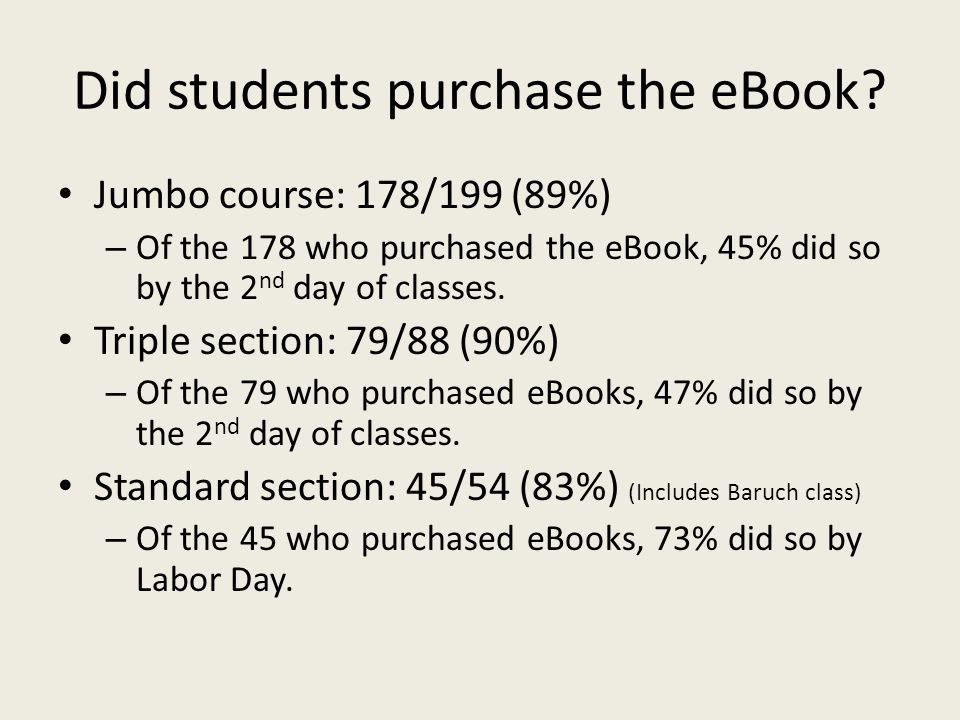Select the 'Of the 178 who purchased' sub-bullet line
Viewport: 960px width, 720px height.
pos(508,249)
